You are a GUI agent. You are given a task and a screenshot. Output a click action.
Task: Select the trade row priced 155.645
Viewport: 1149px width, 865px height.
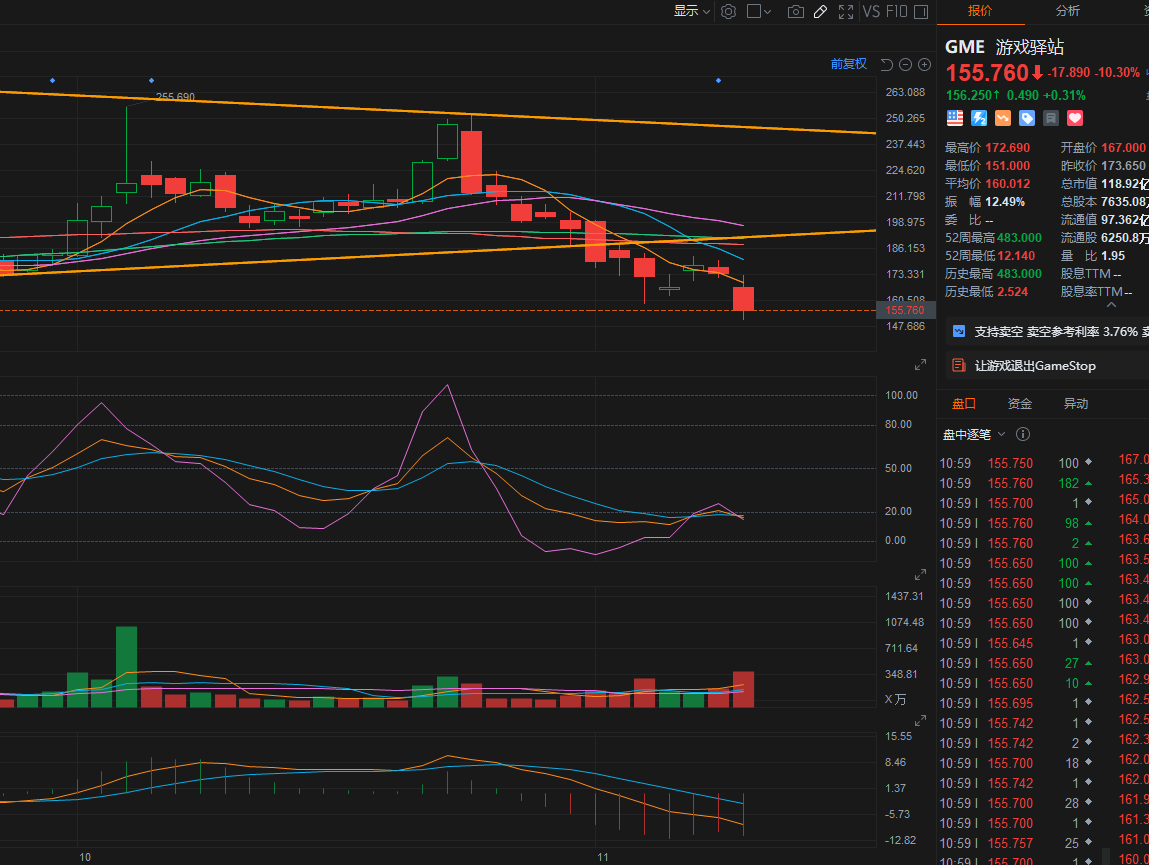pos(1016,643)
